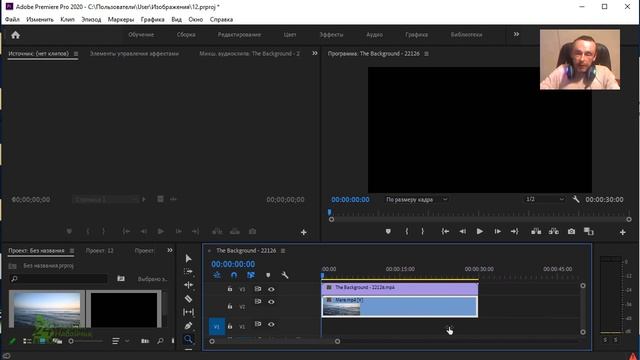This screenshot has width=640, height=360.
Task: Select the Zoom tool magnifier
Action: point(188,339)
